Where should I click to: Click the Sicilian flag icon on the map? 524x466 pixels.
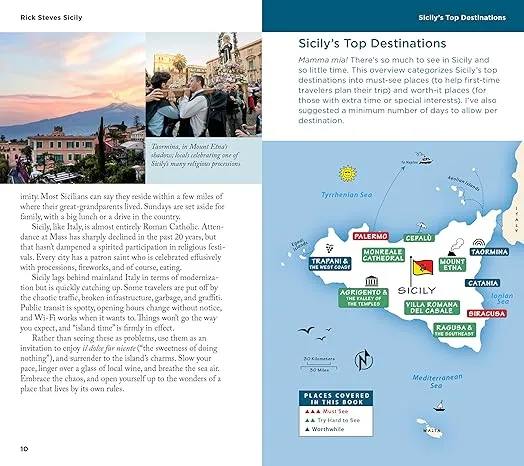point(421,270)
